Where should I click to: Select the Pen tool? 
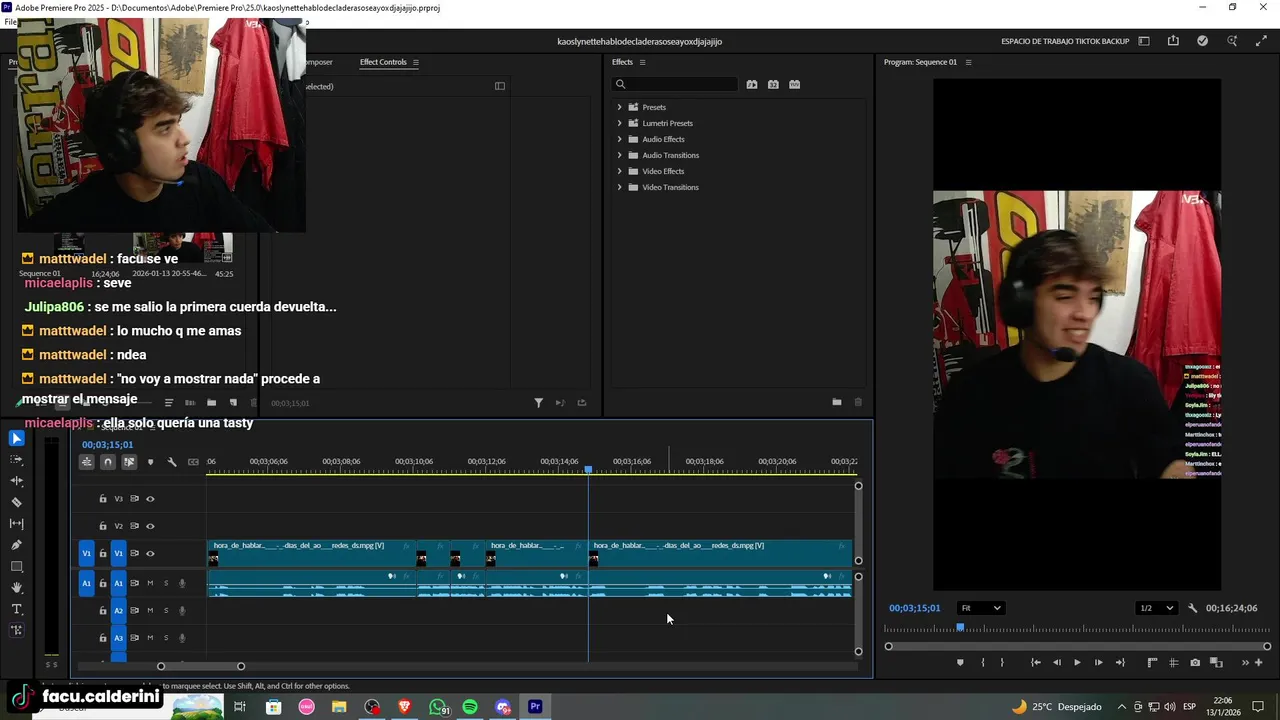click(16, 545)
